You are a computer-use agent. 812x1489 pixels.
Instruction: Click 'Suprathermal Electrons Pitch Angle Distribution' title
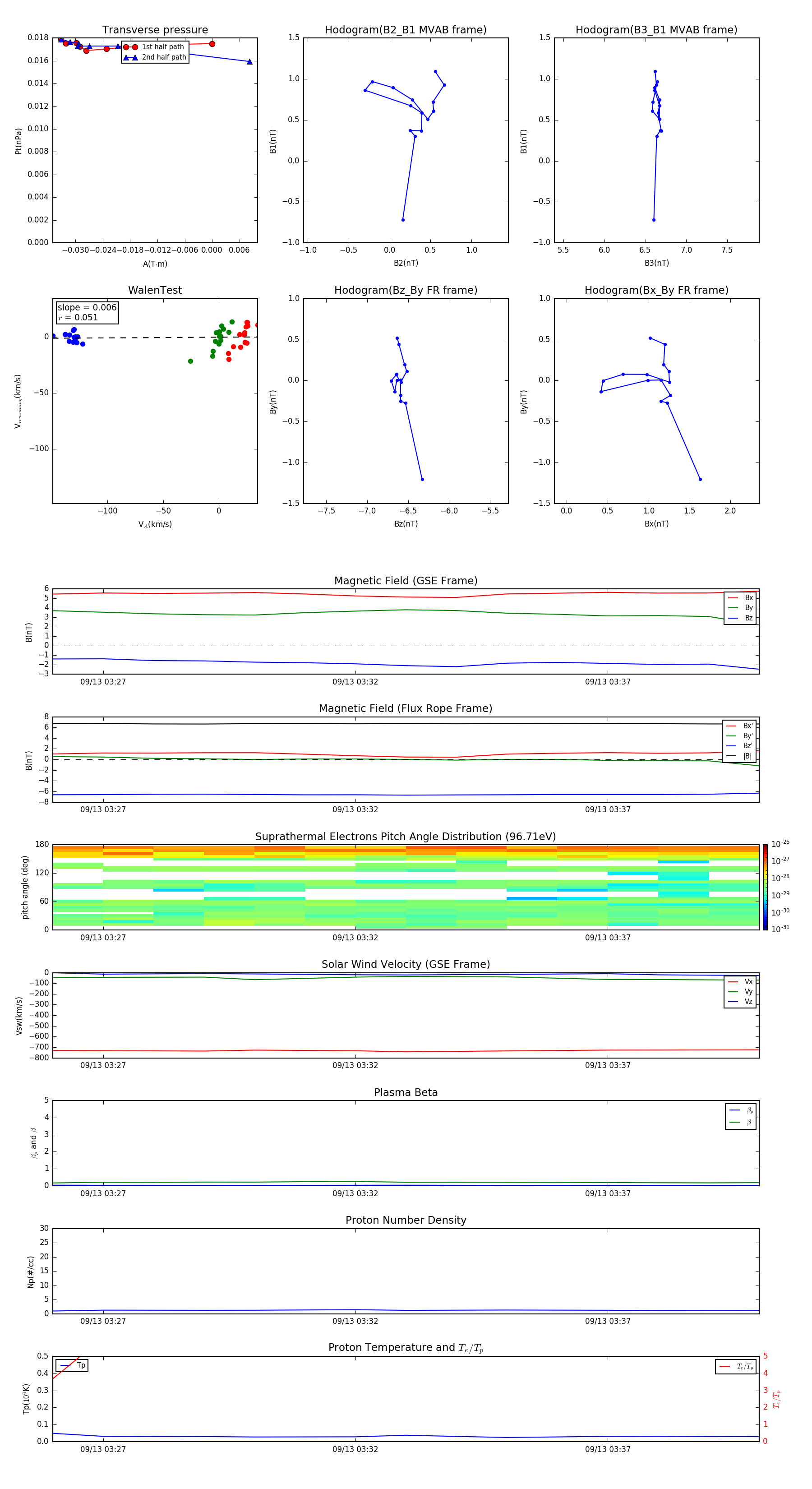click(x=405, y=837)
